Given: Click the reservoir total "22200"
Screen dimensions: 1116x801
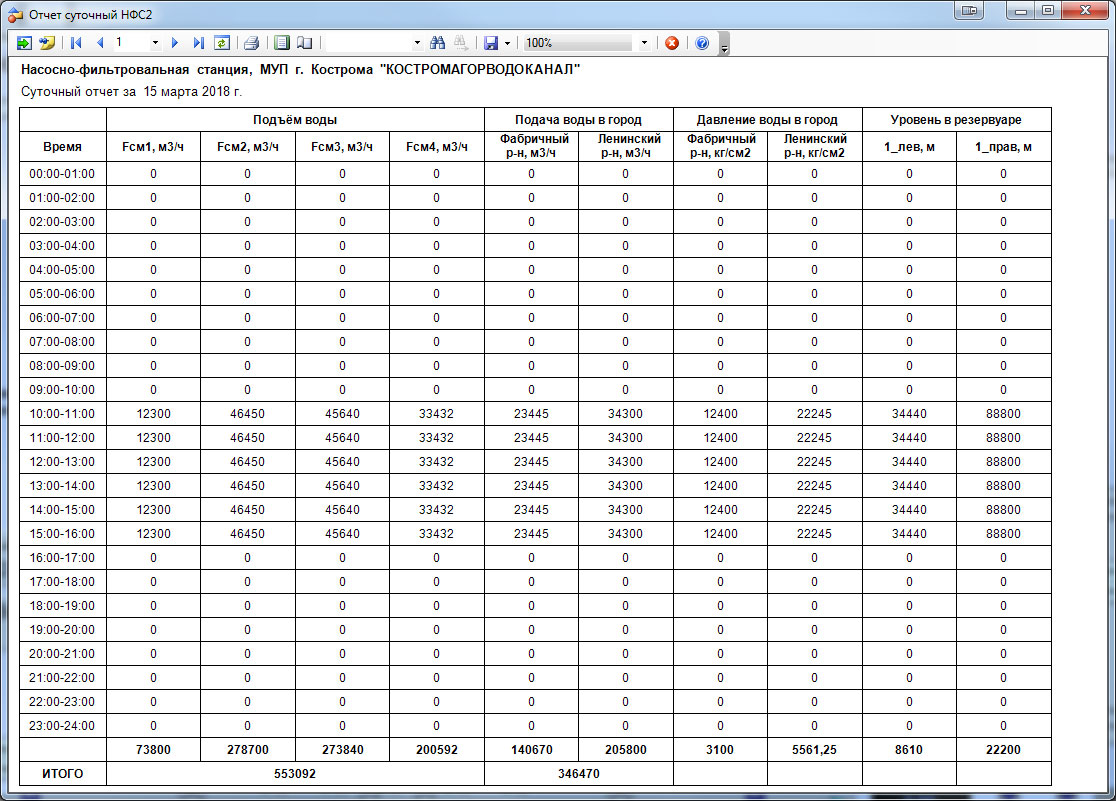Looking at the screenshot, I should tap(1004, 750).
